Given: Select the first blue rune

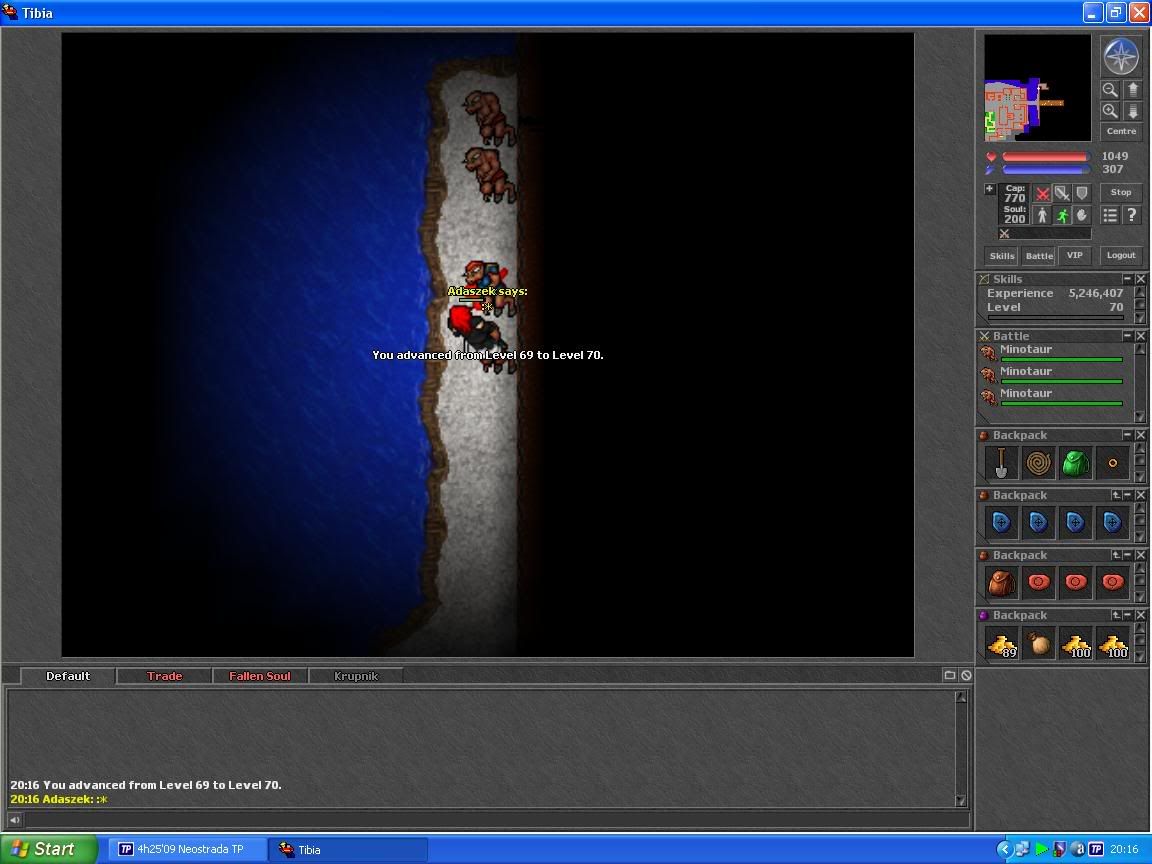Looking at the screenshot, I should coord(1001,523).
